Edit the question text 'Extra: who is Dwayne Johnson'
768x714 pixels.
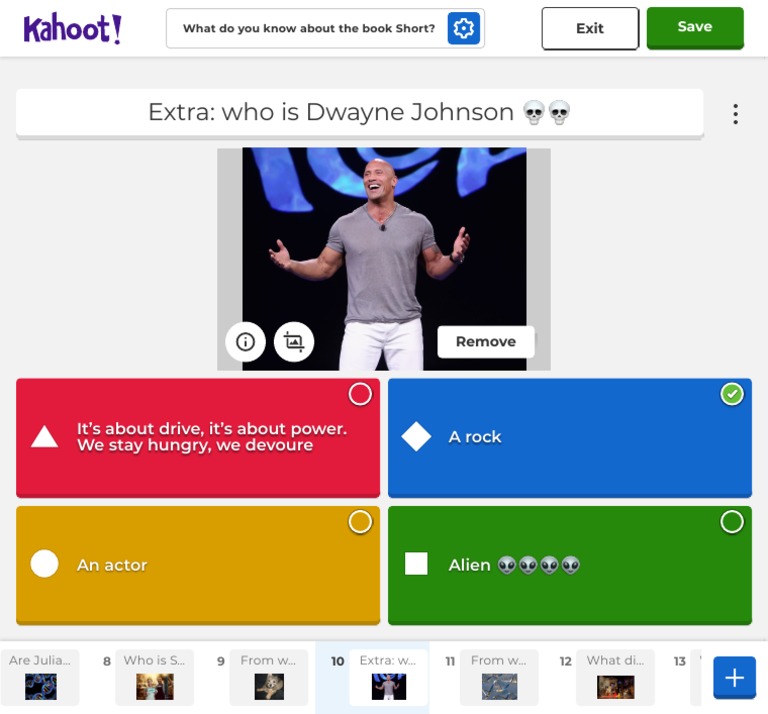(x=360, y=113)
